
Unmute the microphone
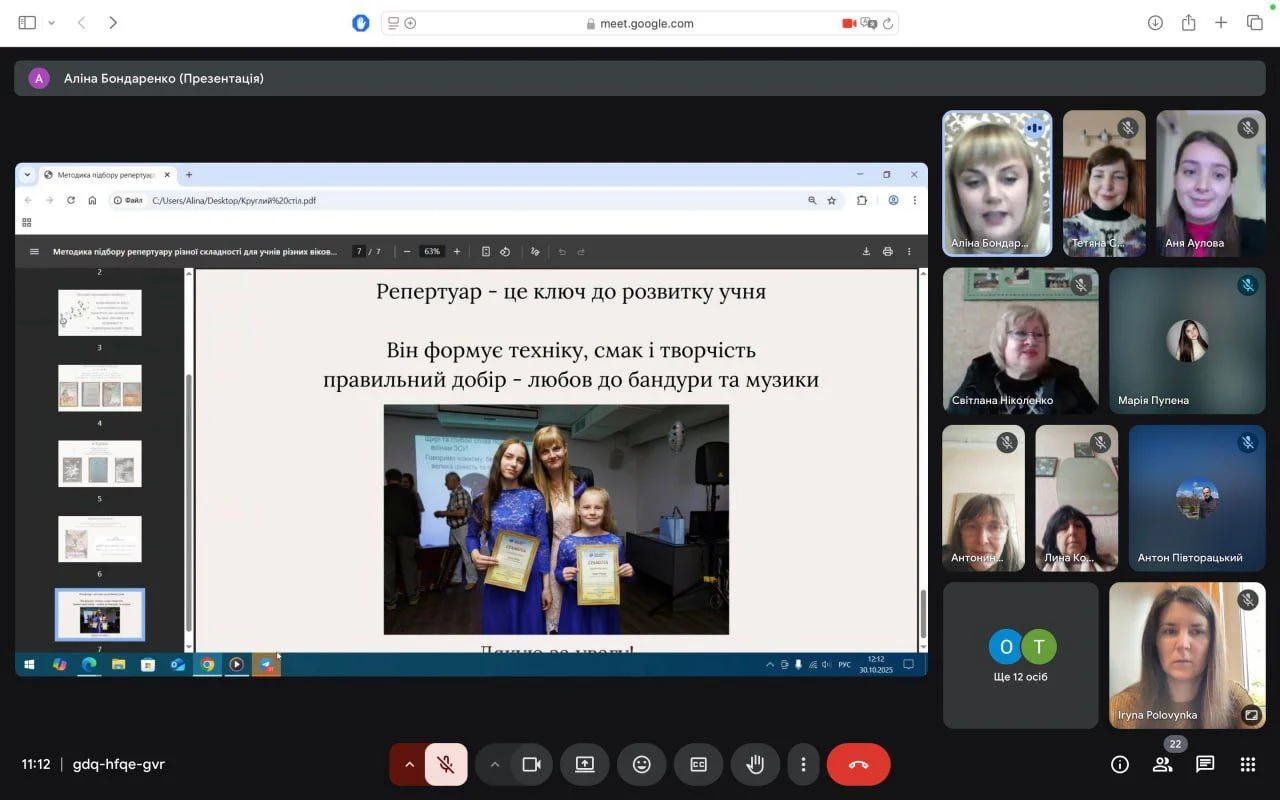(446, 765)
